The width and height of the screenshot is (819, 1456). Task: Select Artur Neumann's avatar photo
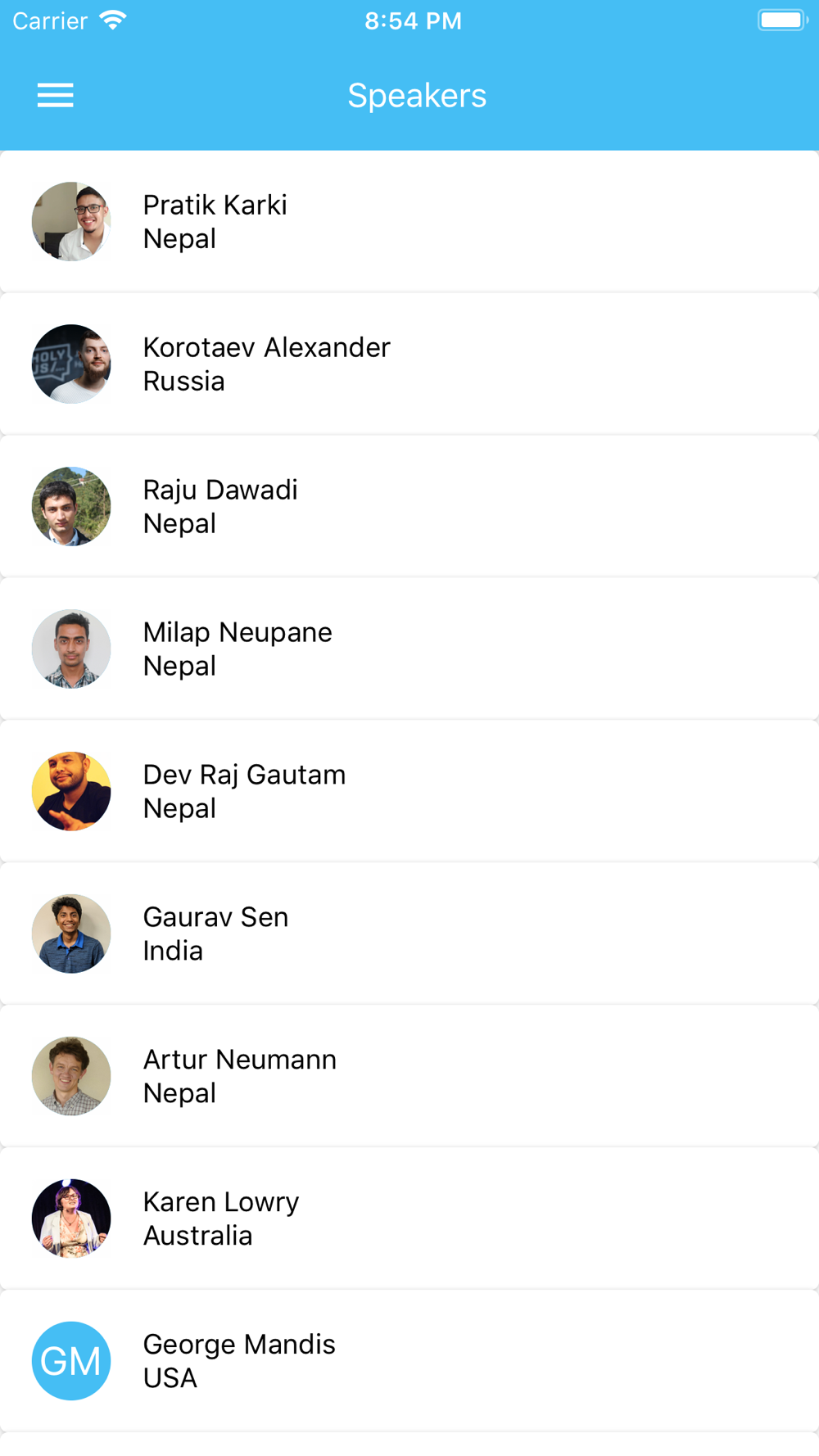point(71,1077)
